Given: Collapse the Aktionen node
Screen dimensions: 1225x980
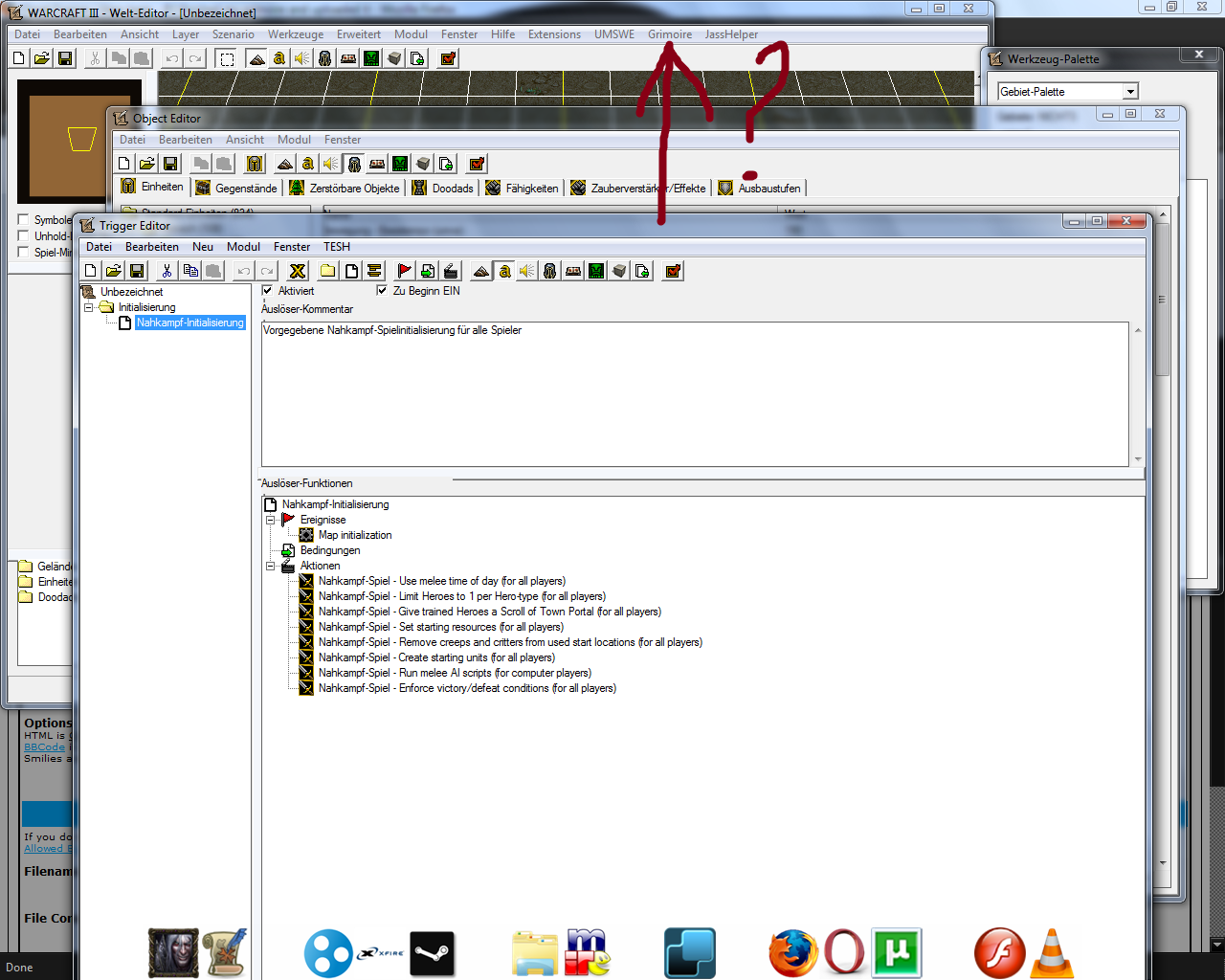Looking at the screenshot, I should (271, 566).
